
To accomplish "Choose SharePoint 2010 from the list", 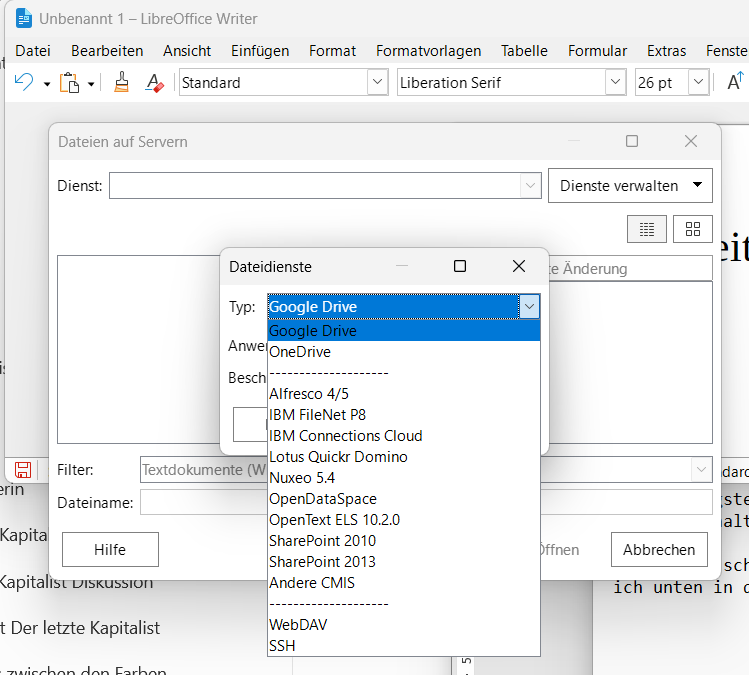I will pyautogui.click(x=404, y=541).
